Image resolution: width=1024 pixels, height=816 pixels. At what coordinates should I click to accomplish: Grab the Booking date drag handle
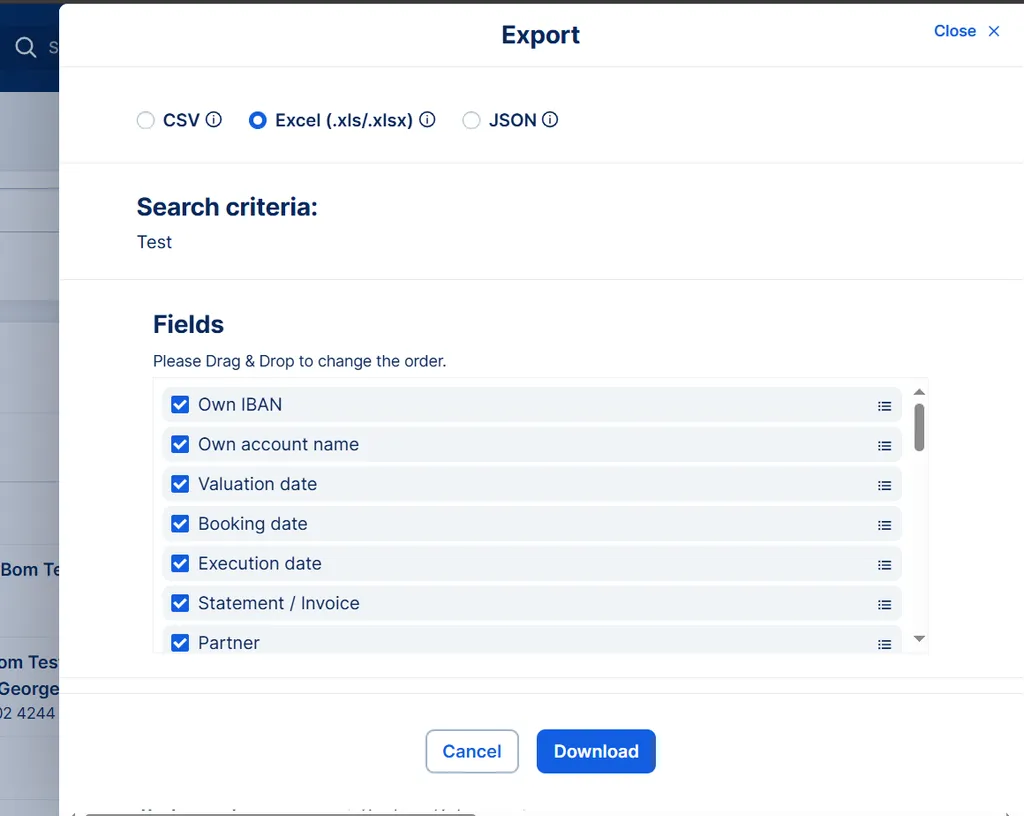[x=884, y=526]
